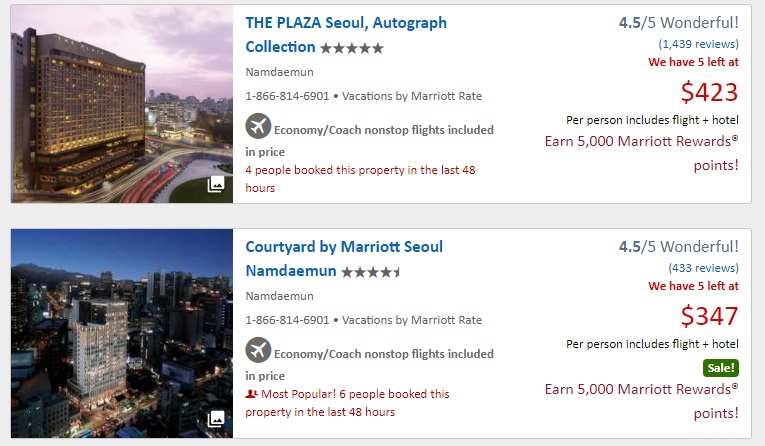Open photo gallery icon on Courtyard image
Viewport: 765px width, 446px height.
point(215,419)
